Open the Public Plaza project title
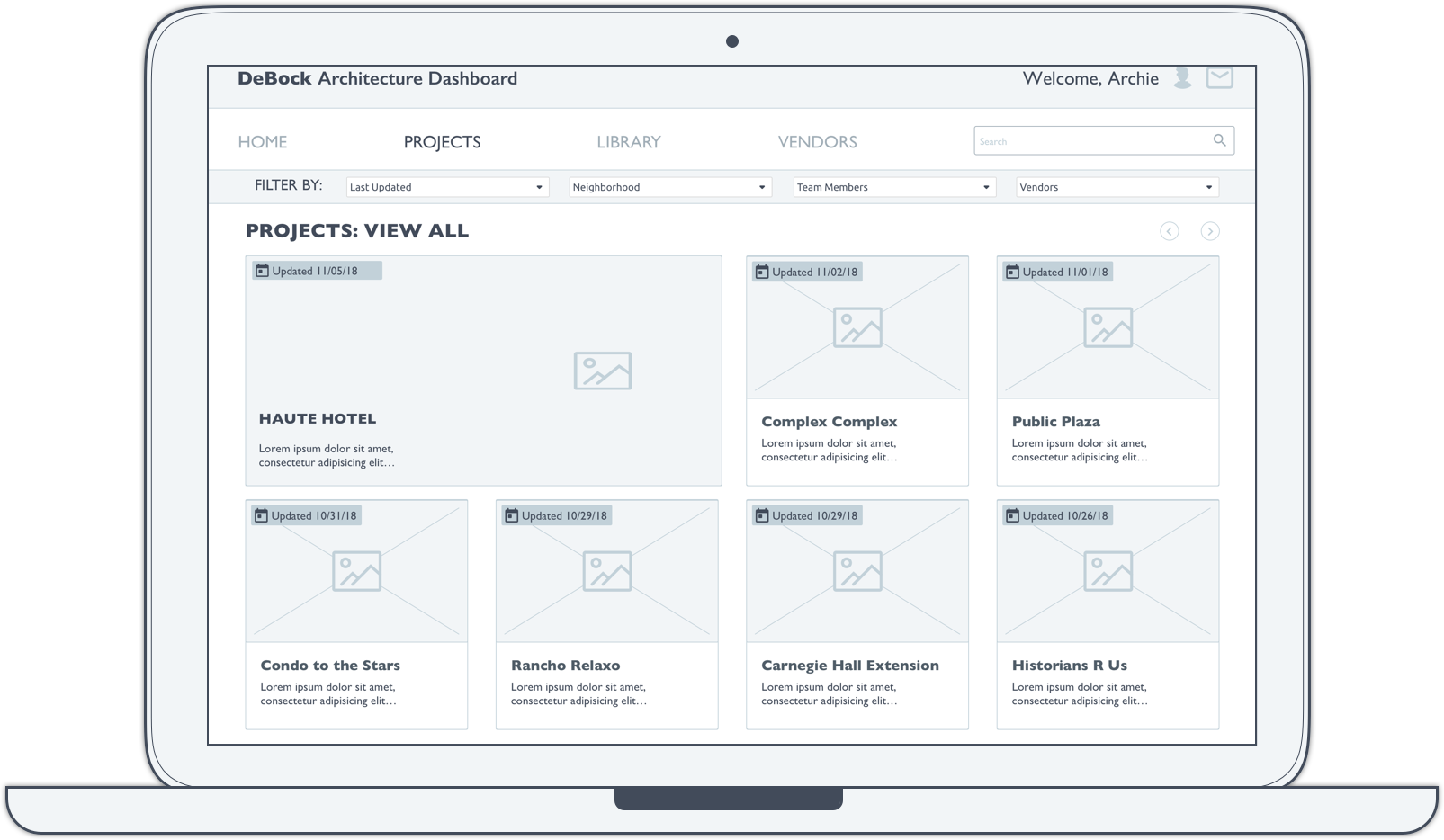Viewport: 1444px width, 840px height. point(1056,422)
